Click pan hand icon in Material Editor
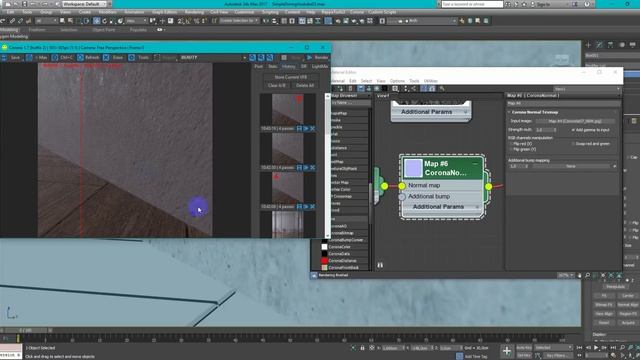Screen dimensions: 640x360 [580, 276]
